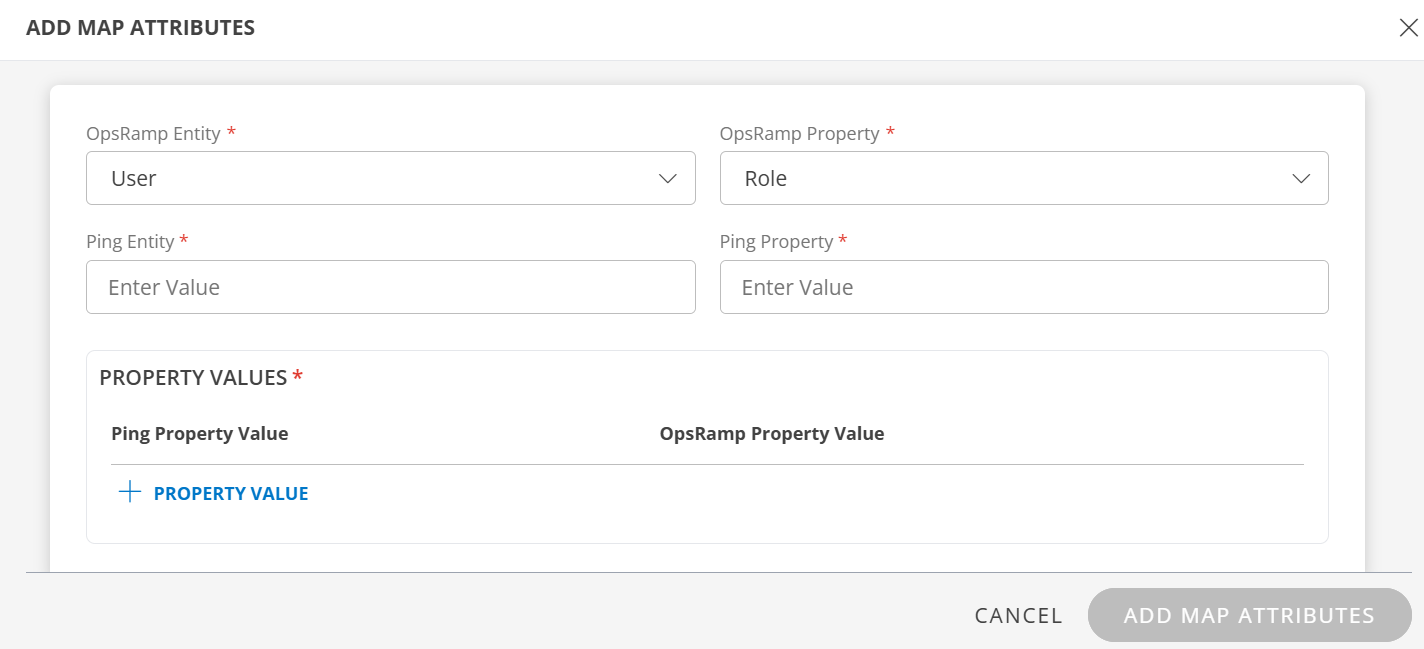Click the Ping Property Value column header
The height and width of the screenshot is (649, 1424).
point(199,434)
